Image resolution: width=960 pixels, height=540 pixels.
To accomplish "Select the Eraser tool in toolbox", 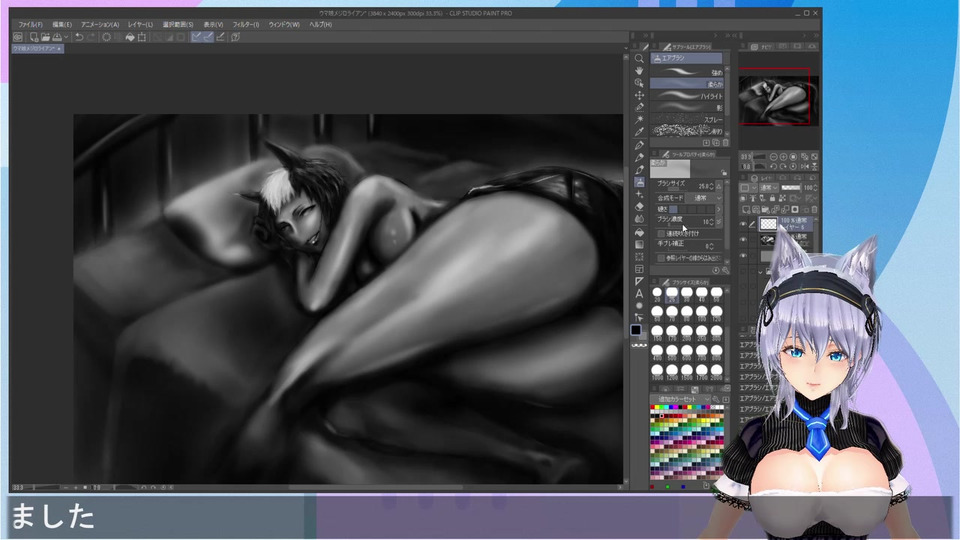I will (640, 206).
